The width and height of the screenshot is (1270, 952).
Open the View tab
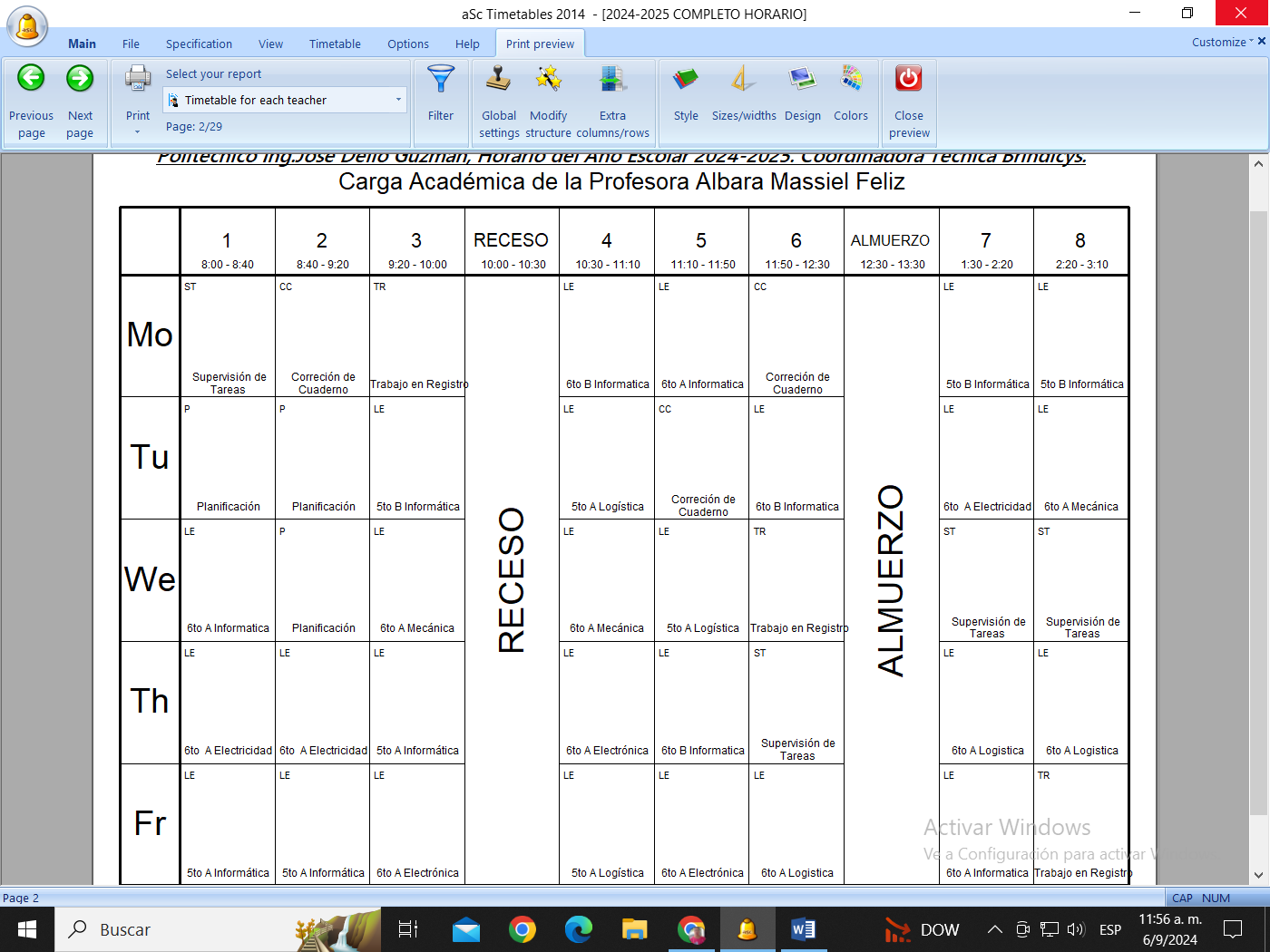[270, 44]
